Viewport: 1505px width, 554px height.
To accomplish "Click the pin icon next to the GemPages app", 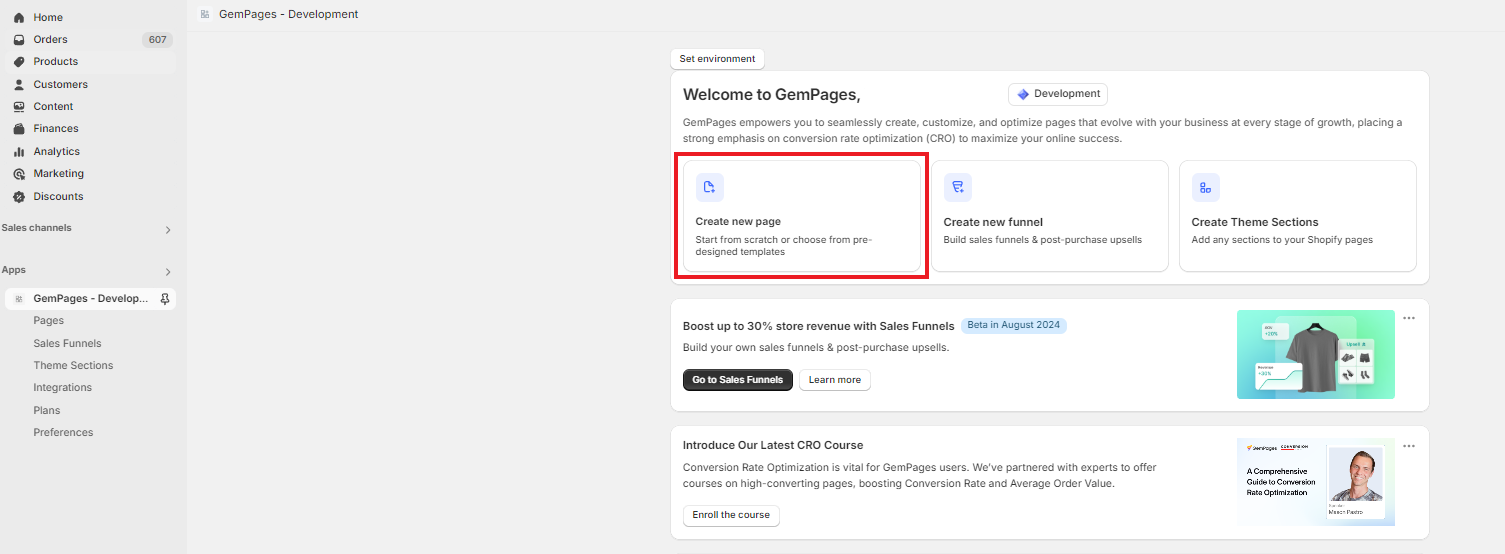I will pyautogui.click(x=165, y=299).
